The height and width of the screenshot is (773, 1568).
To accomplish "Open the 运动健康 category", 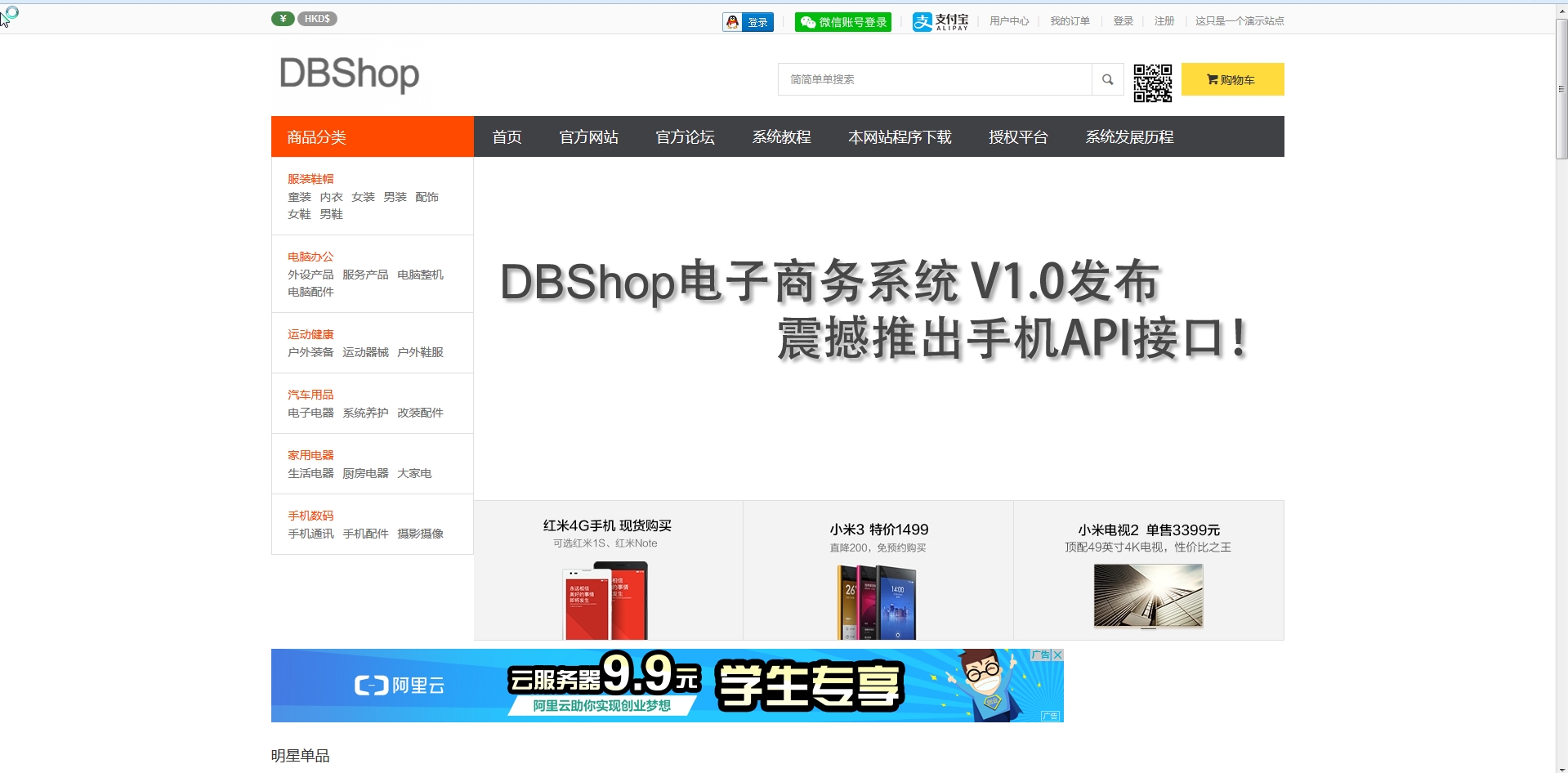I will click(310, 334).
